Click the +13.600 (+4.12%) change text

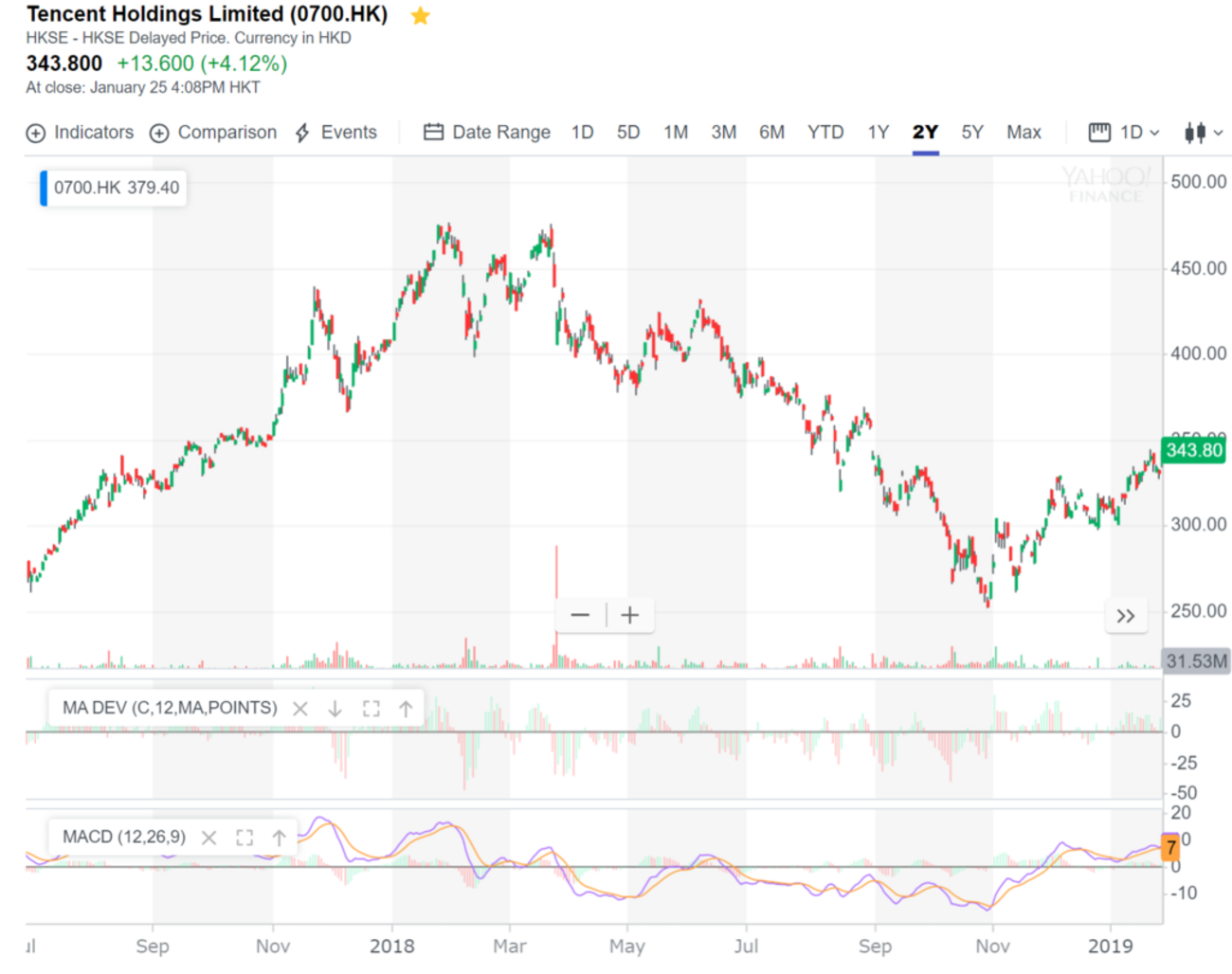coord(202,63)
